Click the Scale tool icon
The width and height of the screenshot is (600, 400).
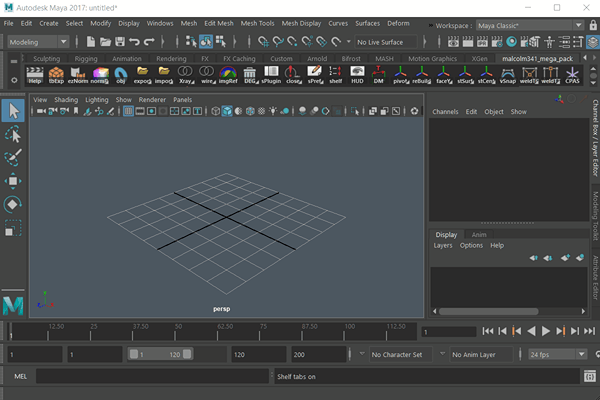13,228
